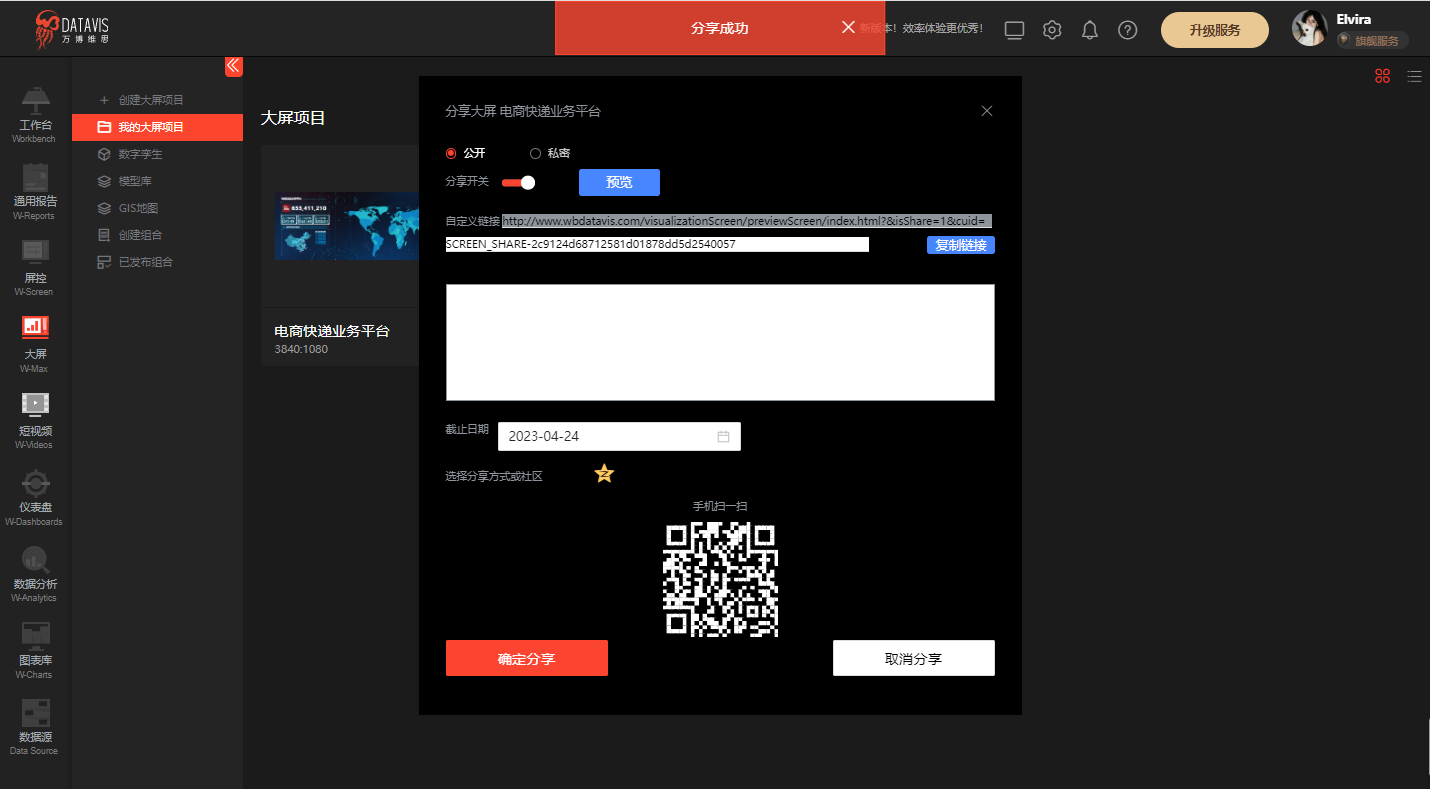
Task: Toggle the 分享开关 share switch
Action: [x=519, y=182]
